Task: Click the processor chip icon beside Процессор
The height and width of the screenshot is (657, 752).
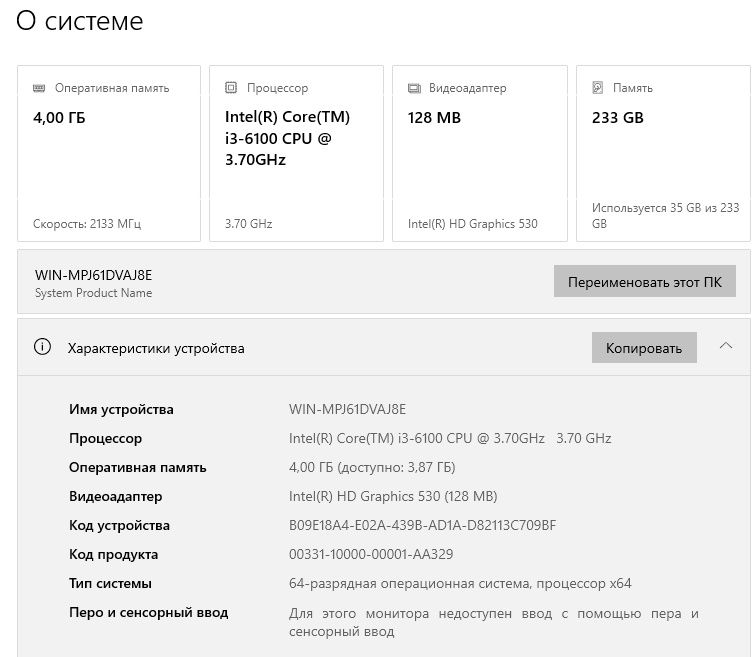Action: (x=231, y=88)
